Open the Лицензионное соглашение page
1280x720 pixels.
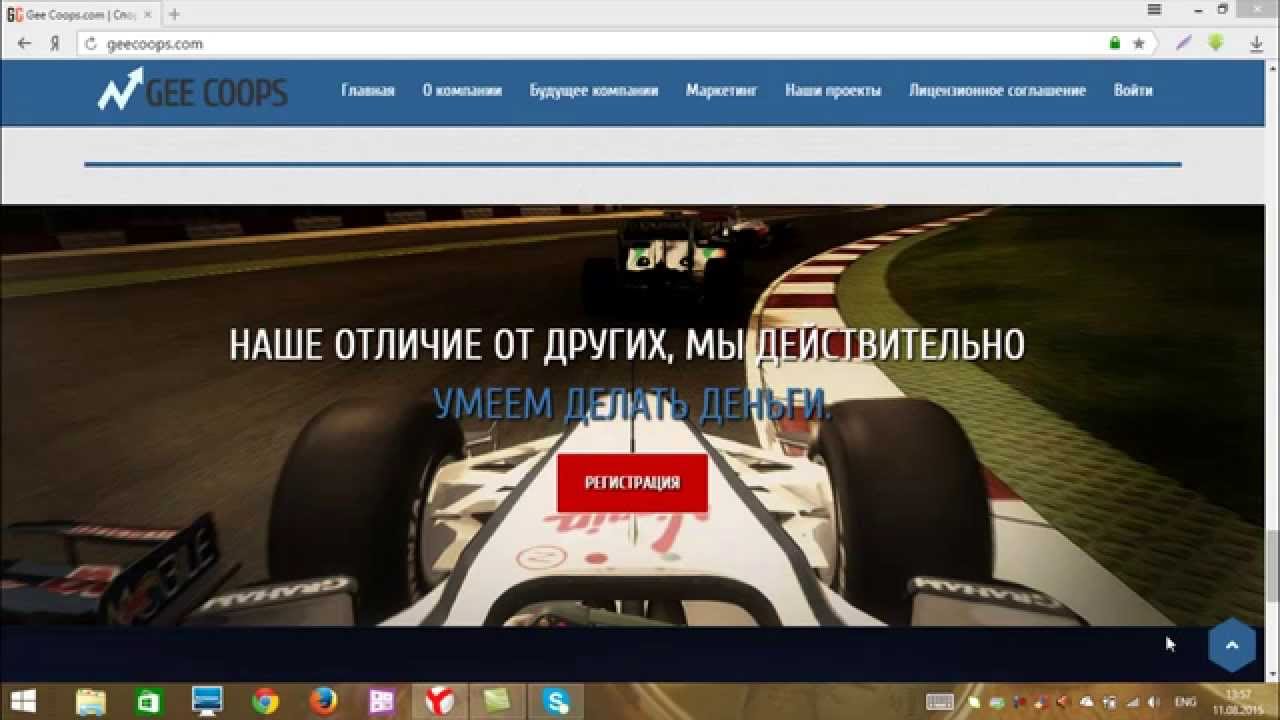(x=997, y=90)
